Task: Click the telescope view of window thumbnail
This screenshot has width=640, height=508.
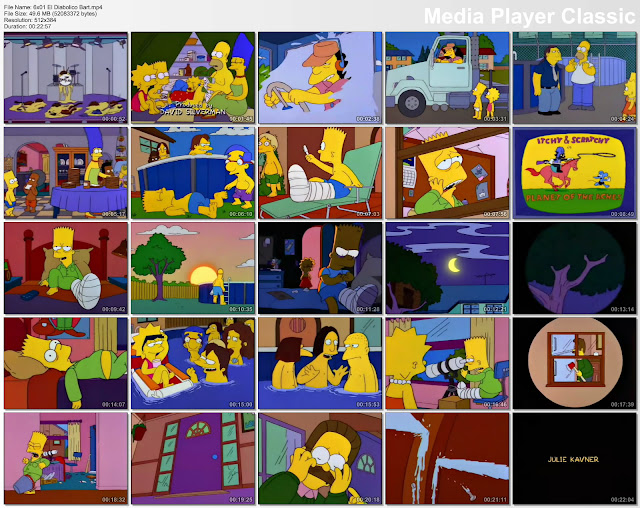Action: pos(575,363)
